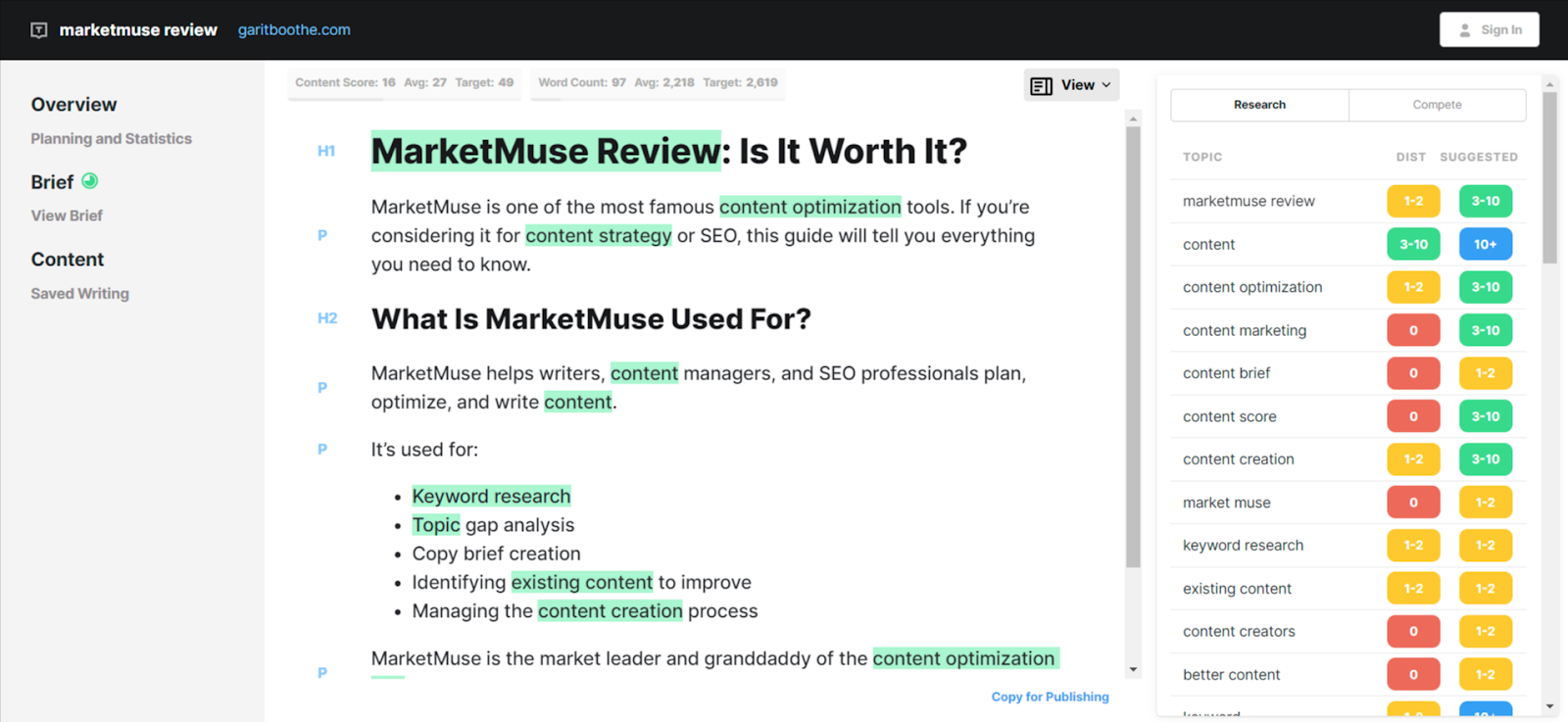The image size is (1568, 722).
Task: Click the highlighted 'content strategy' phrase
Action: pos(599,236)
